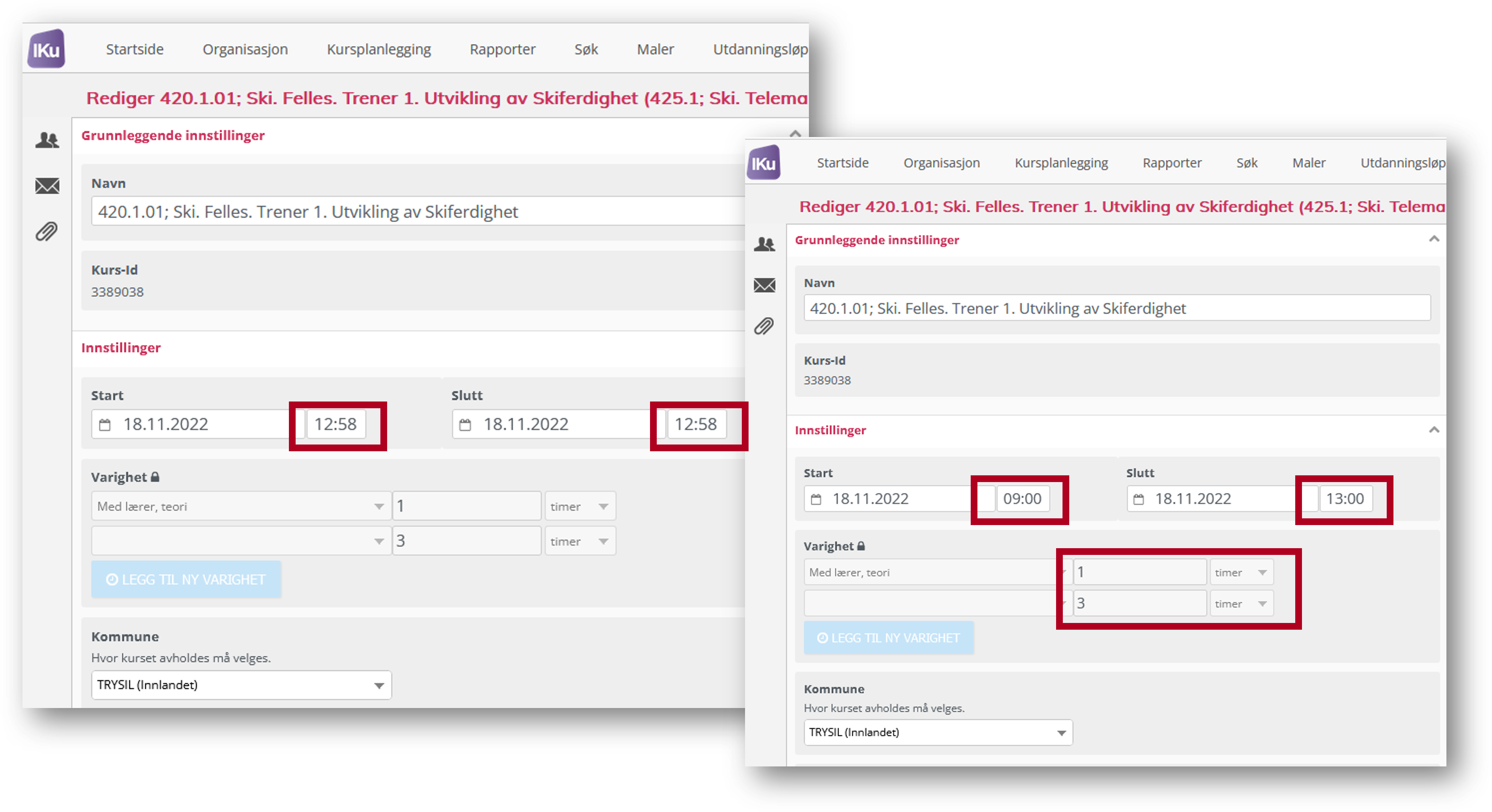Screen dimensions: 1492x812
Task: Open timer unit dropdown beside 1 in front window
Action: tap(1241, 572)
